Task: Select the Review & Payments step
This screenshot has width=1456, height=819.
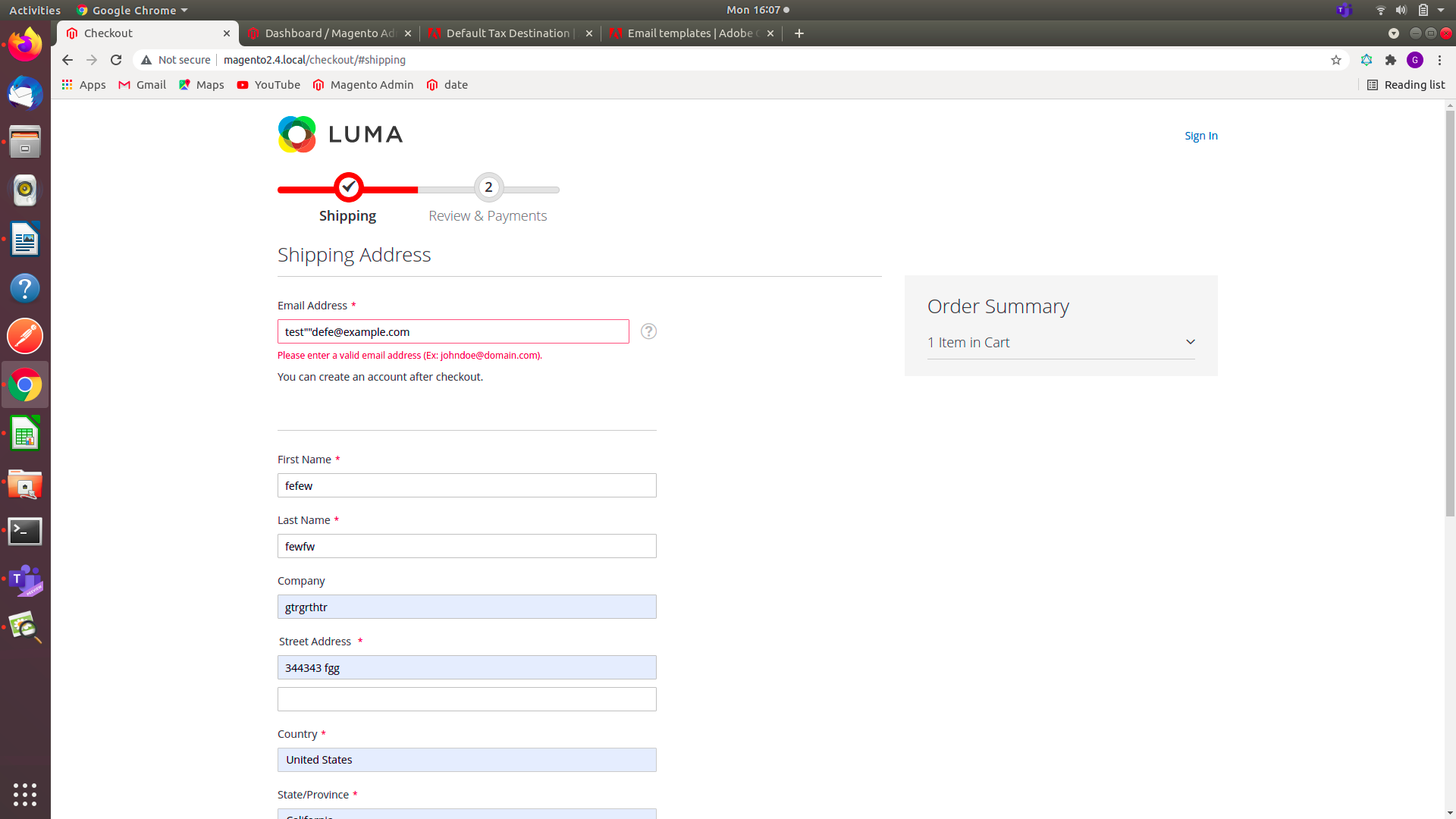Action: click(x=488, y=188)
